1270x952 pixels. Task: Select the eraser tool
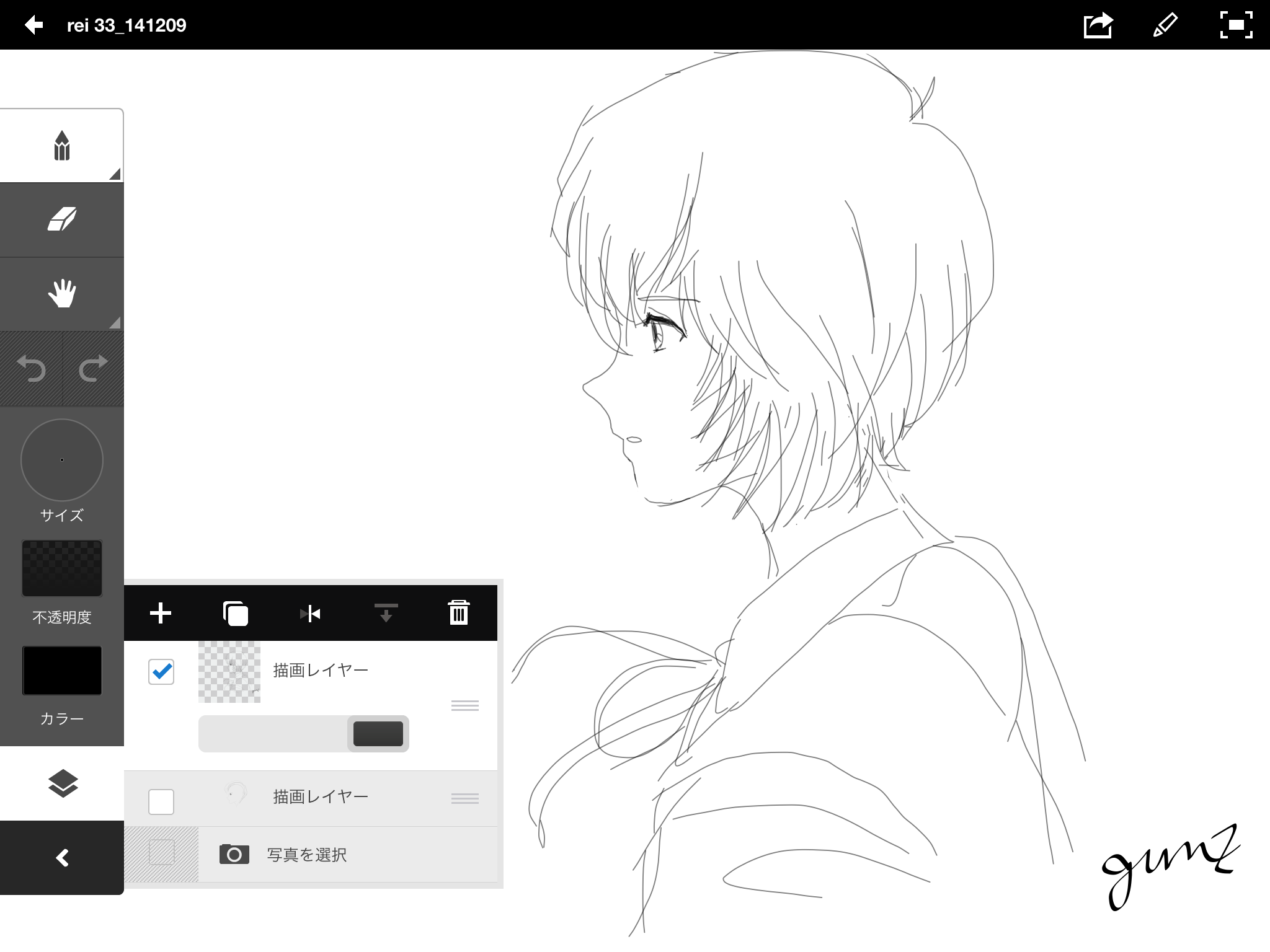click(x=61, y=220)
